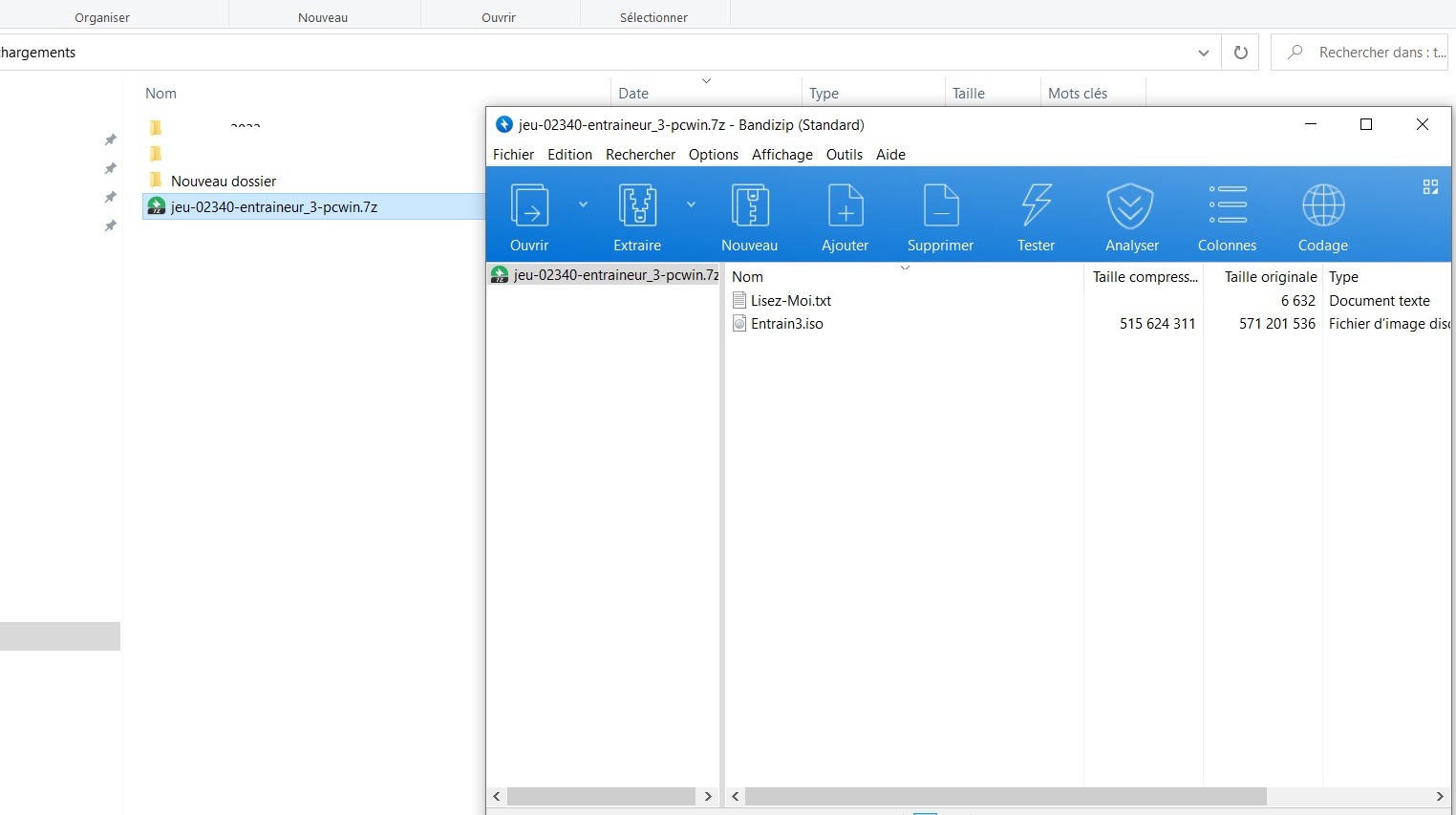Click the 515 624 311 compressed size value
The image size is (1456, 815).
click(1157, 324)
